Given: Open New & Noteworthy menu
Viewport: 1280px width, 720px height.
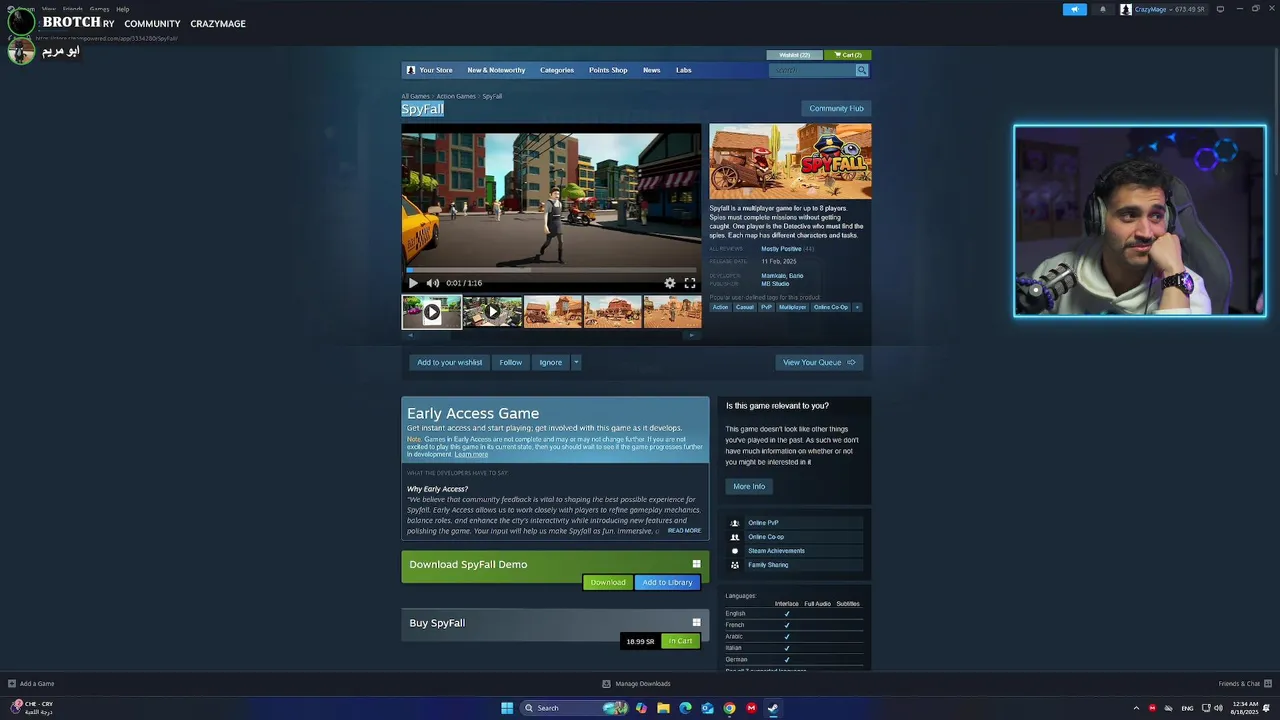Looking at the screenshot, I should [x=496, y=70].
